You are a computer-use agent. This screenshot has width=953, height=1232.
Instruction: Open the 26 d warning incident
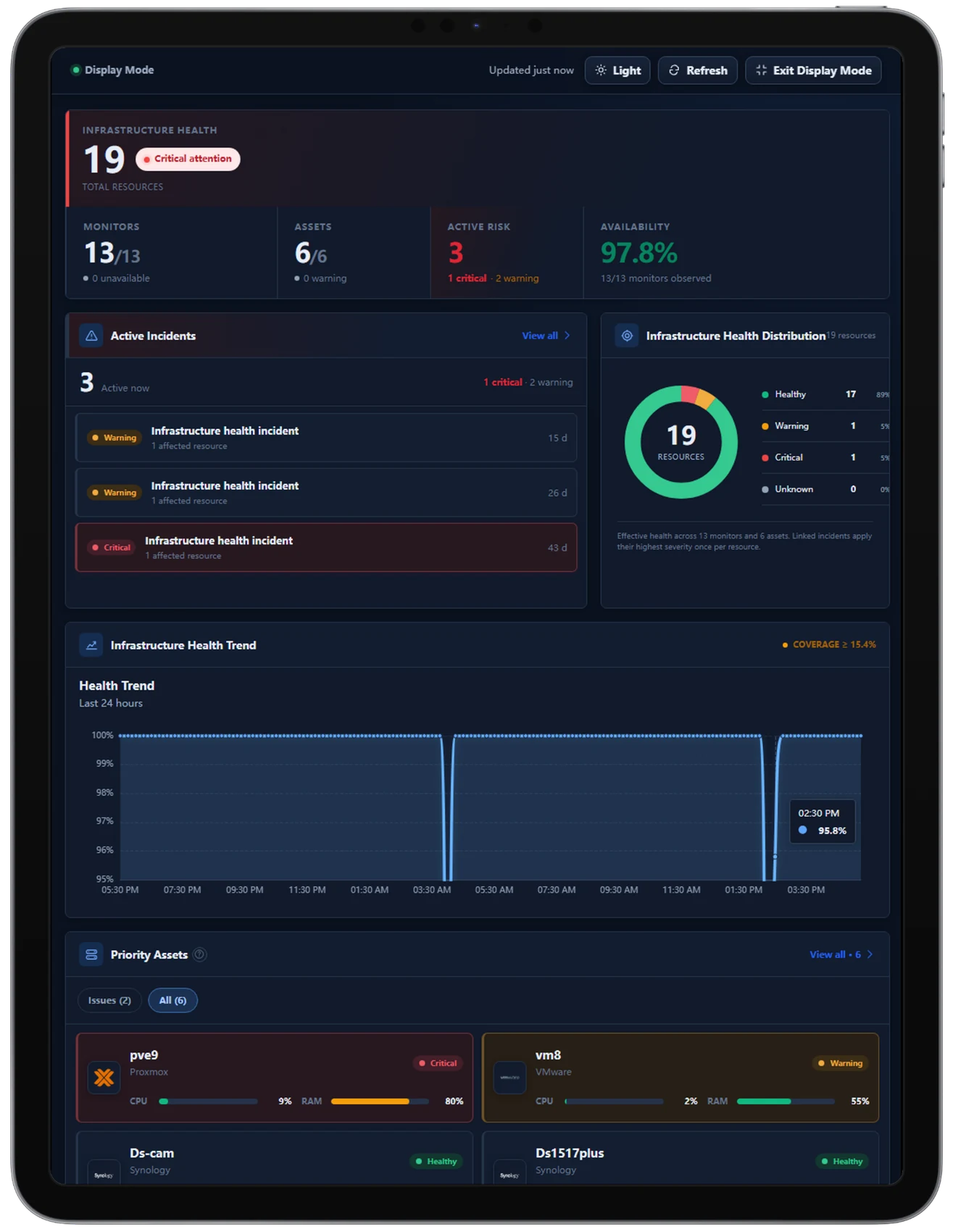point(326,493)
